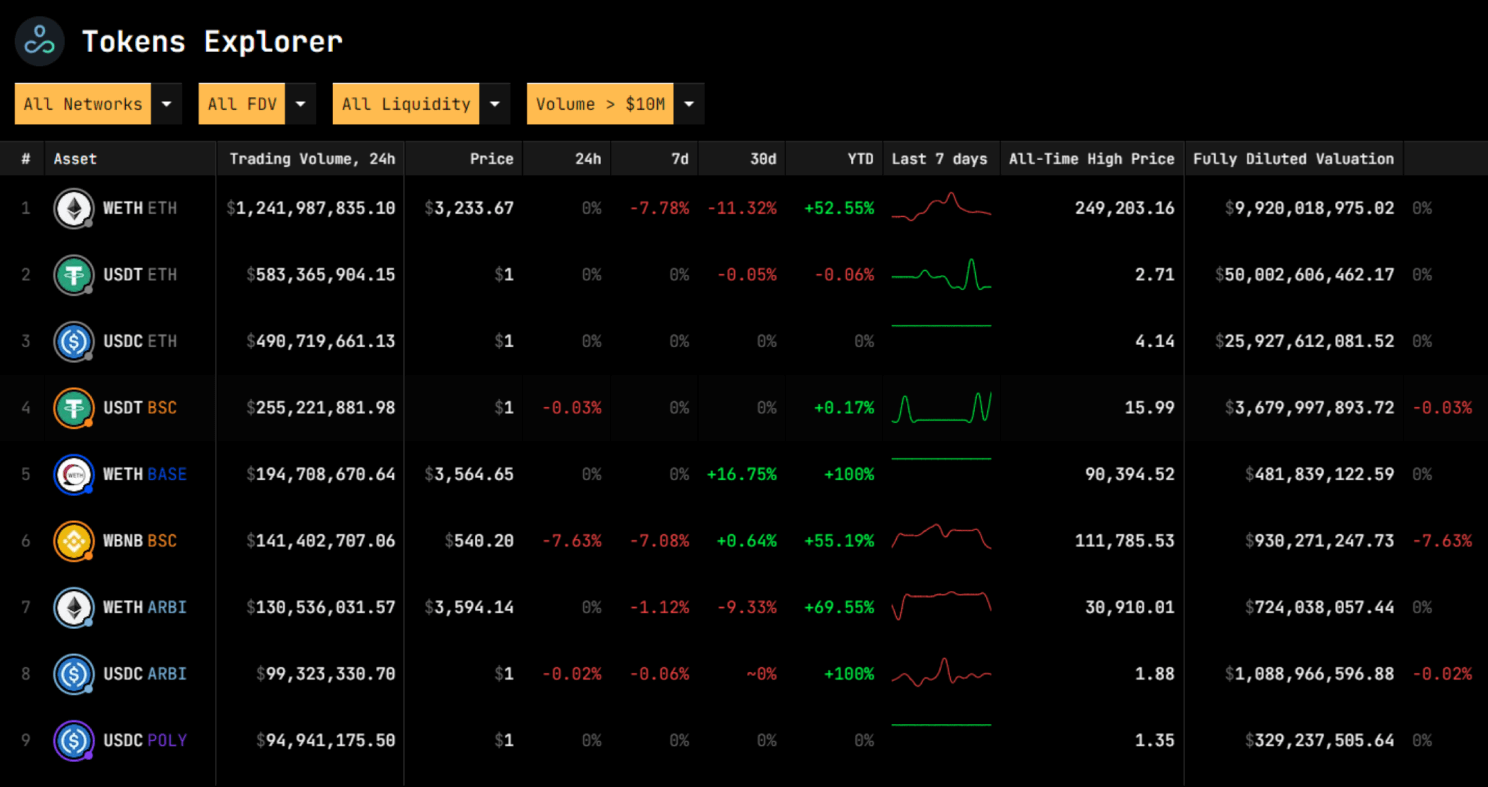Click the WBNB BSC token icon
Screen dimensions: 1488x787
73,541
